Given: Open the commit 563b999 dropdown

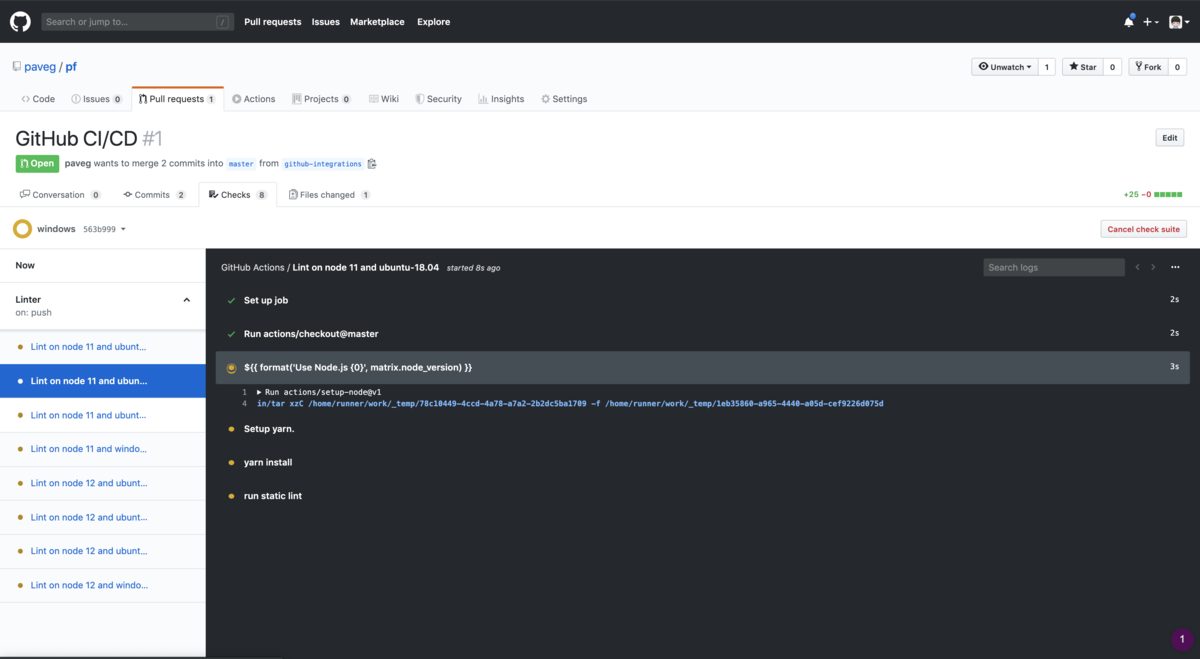Looking at the screenshot, I should pos(104,229).
